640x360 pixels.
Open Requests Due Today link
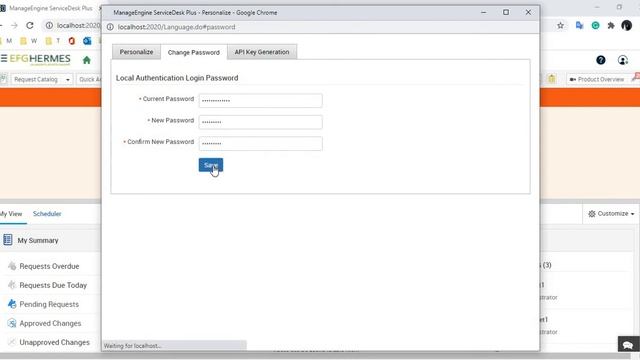coord(53,285)
